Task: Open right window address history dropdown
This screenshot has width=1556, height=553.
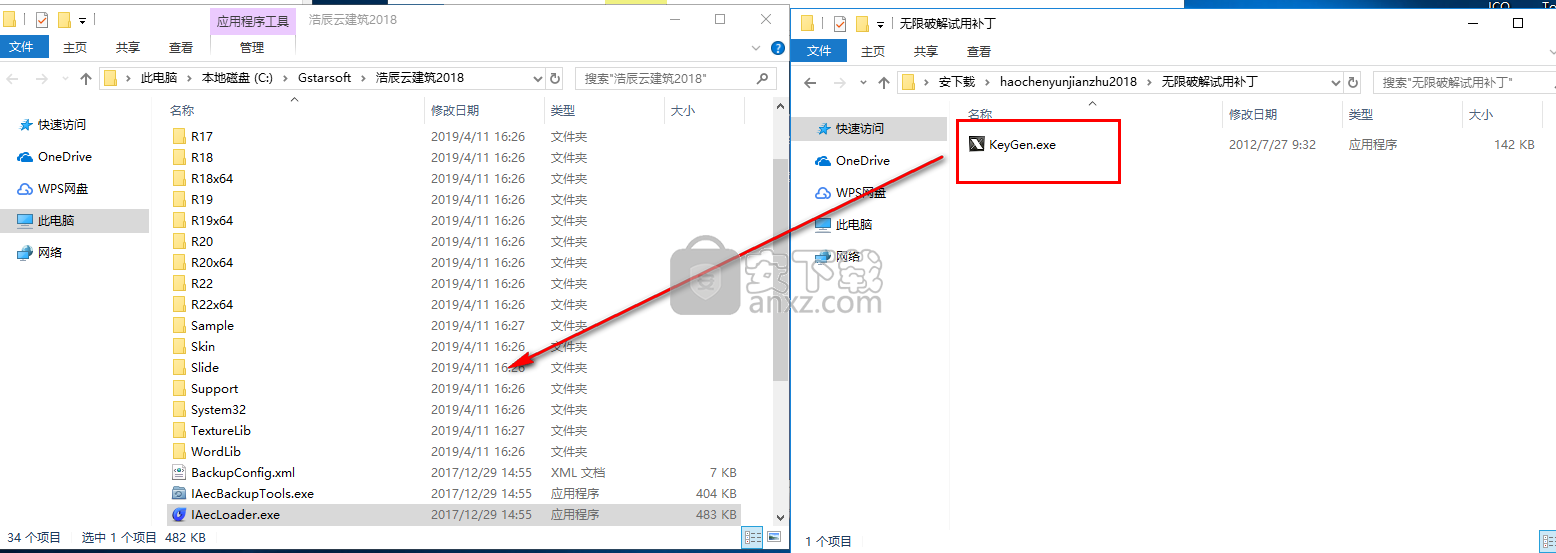Action: point(1335,83)
